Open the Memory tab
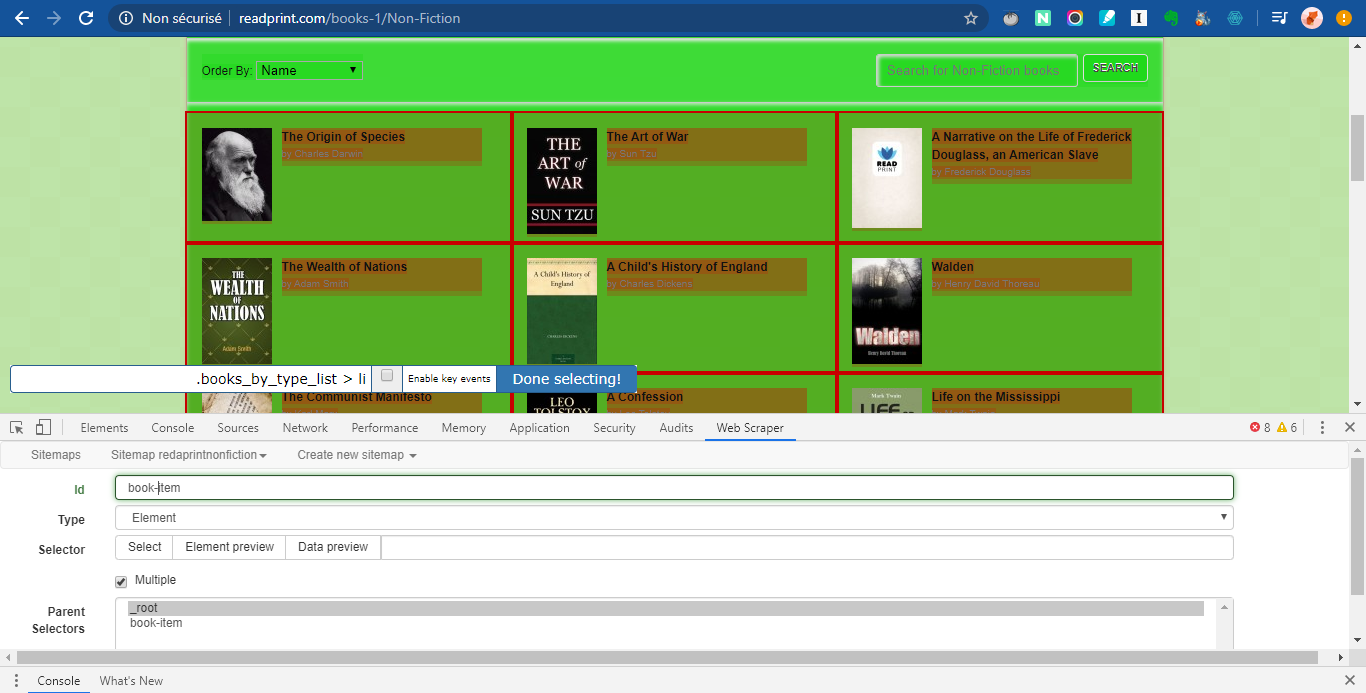Image resolution: width=1366 pixels, height=693 pixels. point(463,428)
